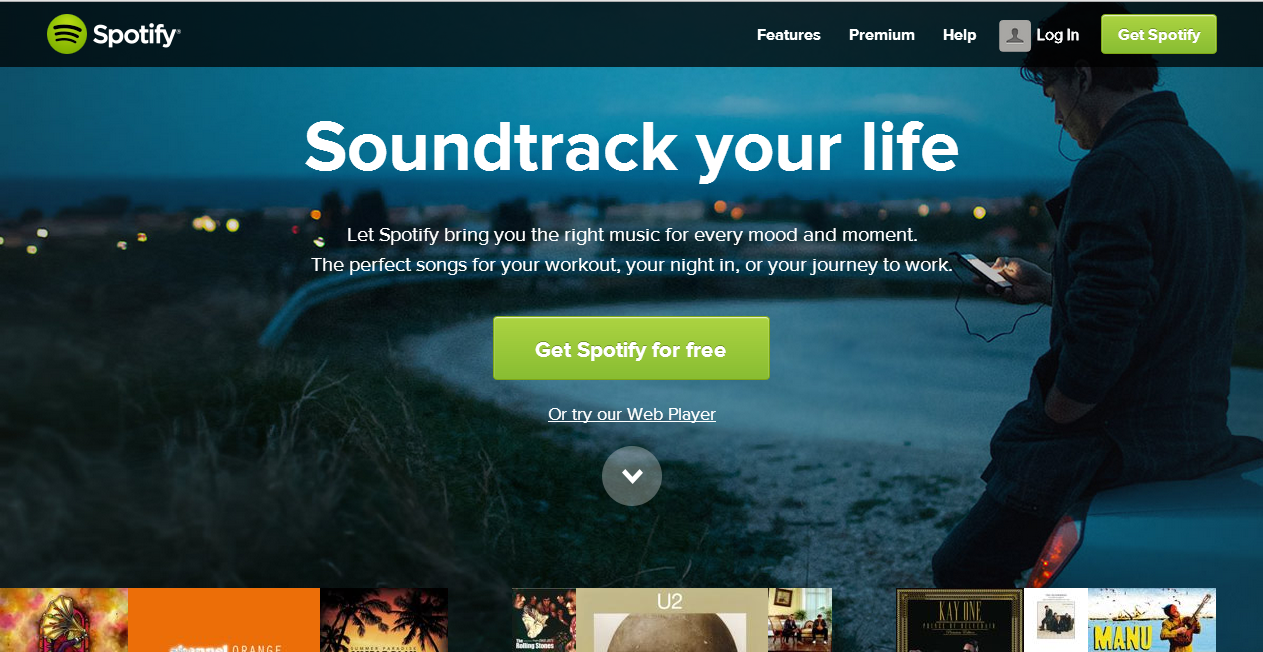
Task: Go to the Help page
Action: (x=959, y=35)
